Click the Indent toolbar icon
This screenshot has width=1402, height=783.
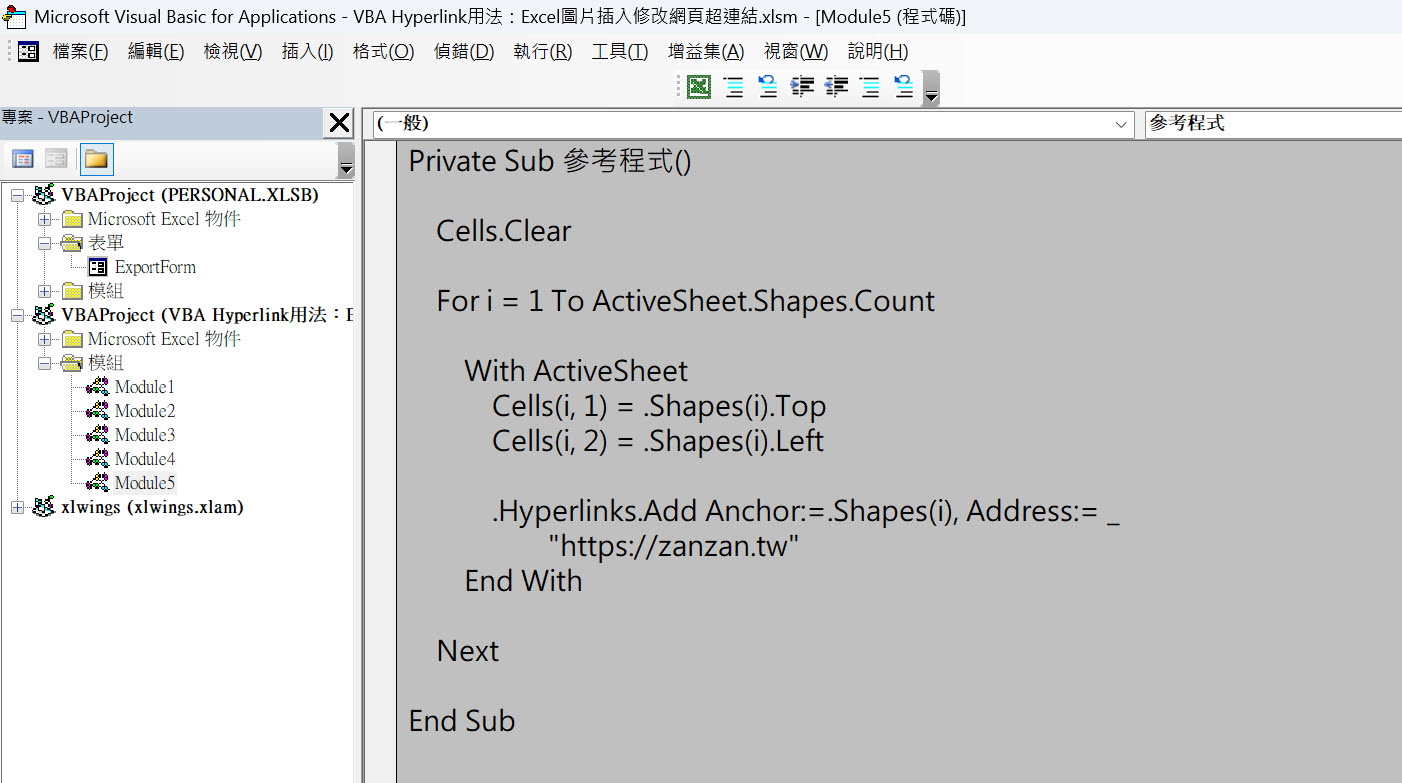click(x=802, y=87)
